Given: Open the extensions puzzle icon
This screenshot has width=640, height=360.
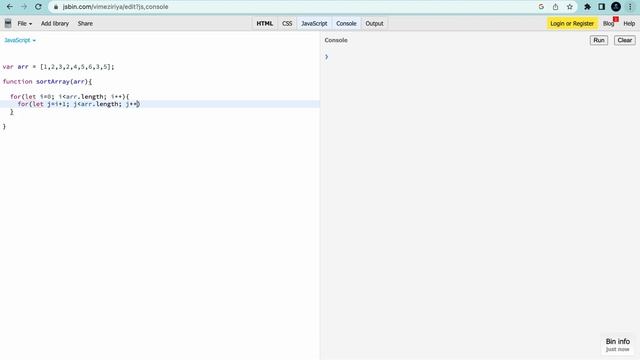Looking at the screenshot, I should pyautogui.click(x=587, y=7).
